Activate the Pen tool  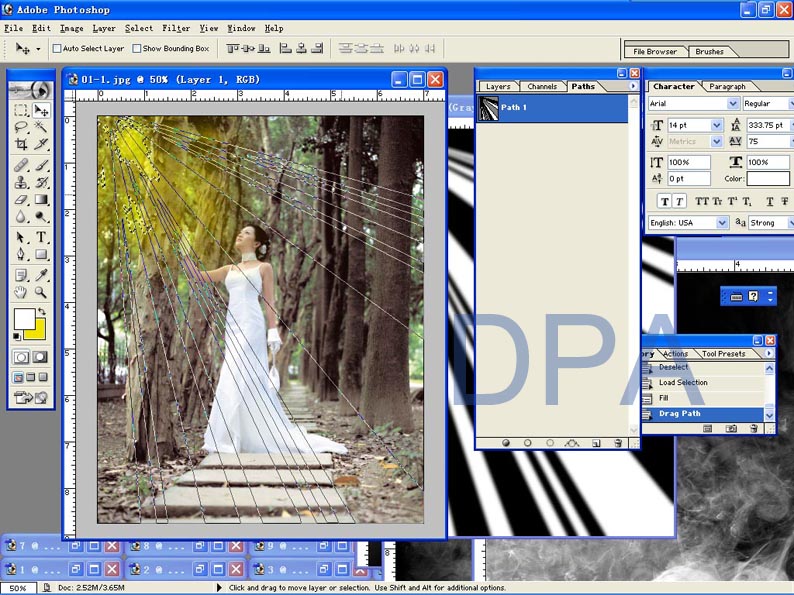(21, 254)
